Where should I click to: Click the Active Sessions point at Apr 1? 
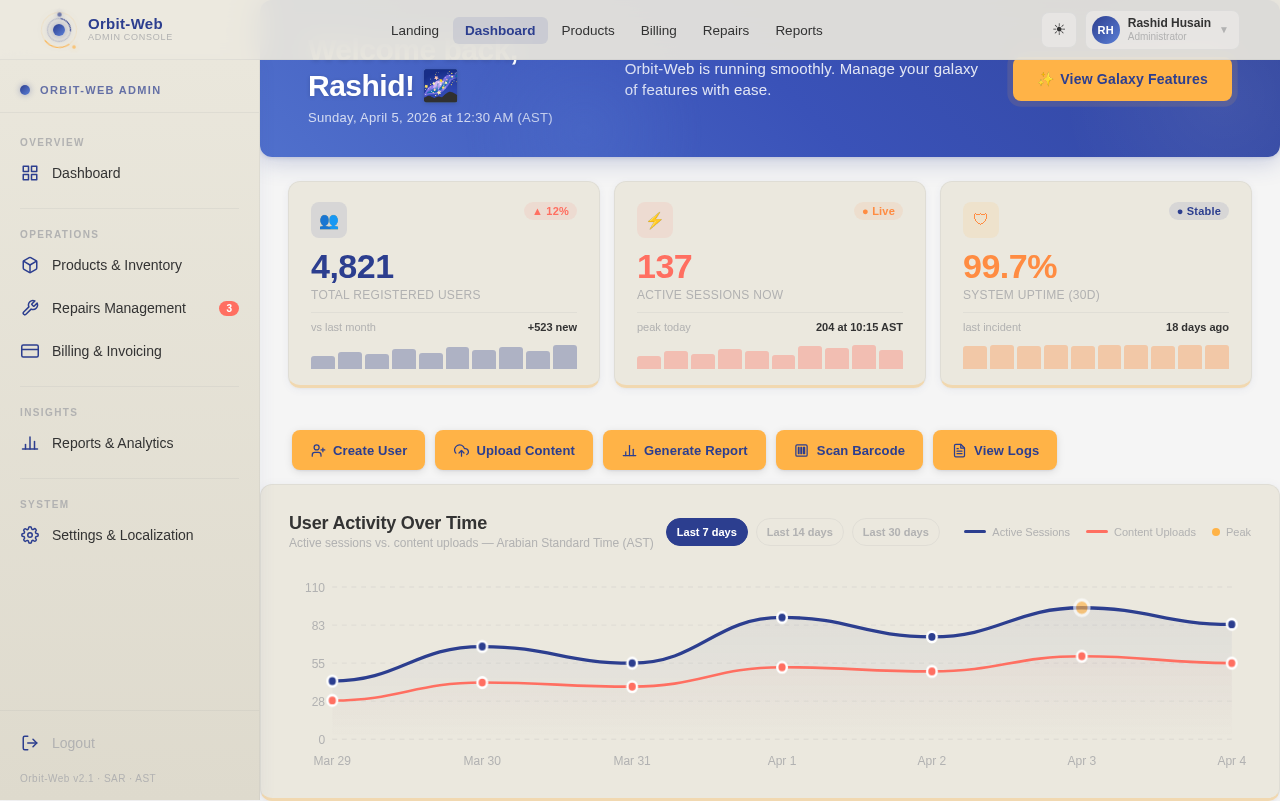pyautogui.click(x=782, y=617)
